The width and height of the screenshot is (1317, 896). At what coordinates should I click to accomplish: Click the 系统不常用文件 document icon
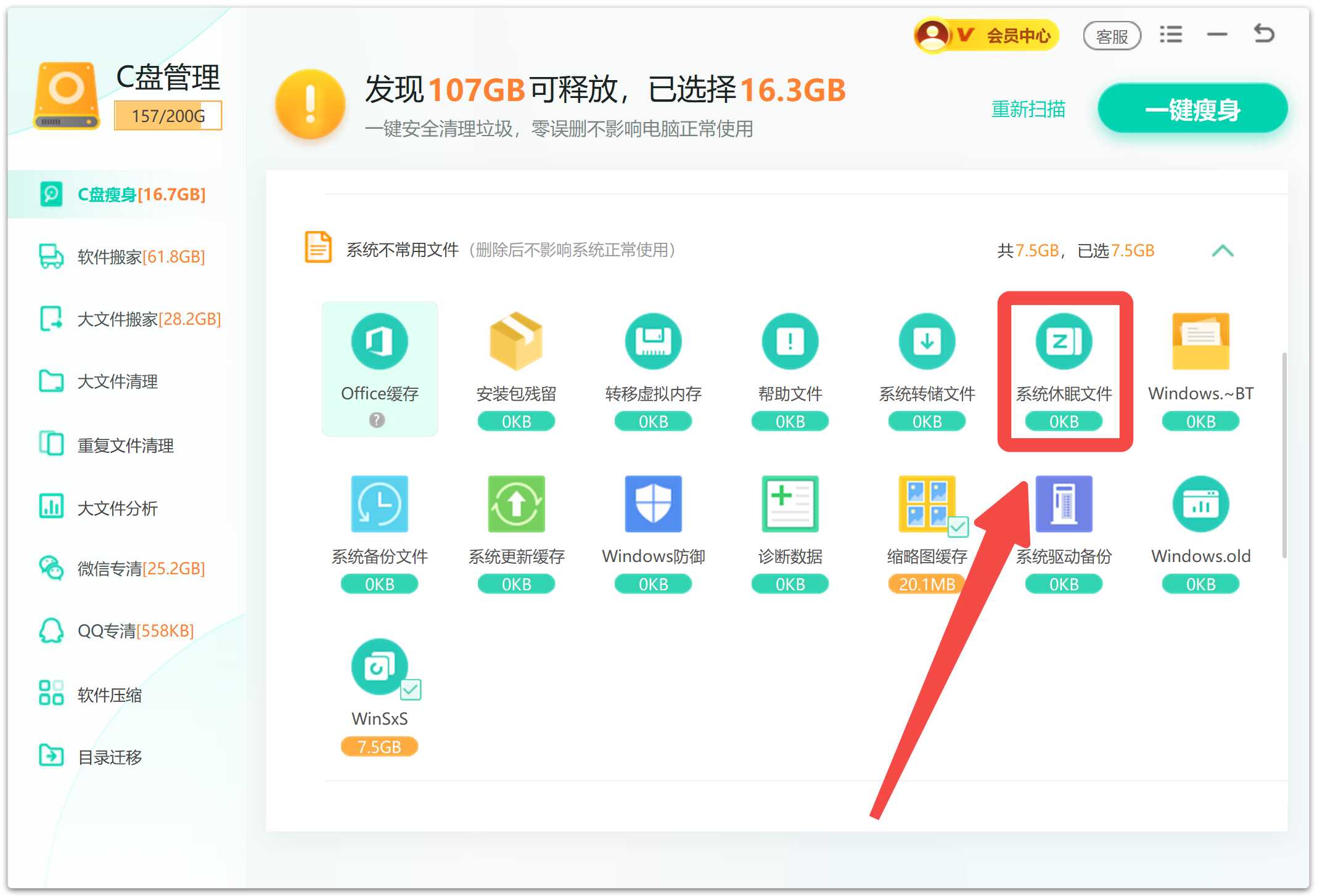click(318, 247)
